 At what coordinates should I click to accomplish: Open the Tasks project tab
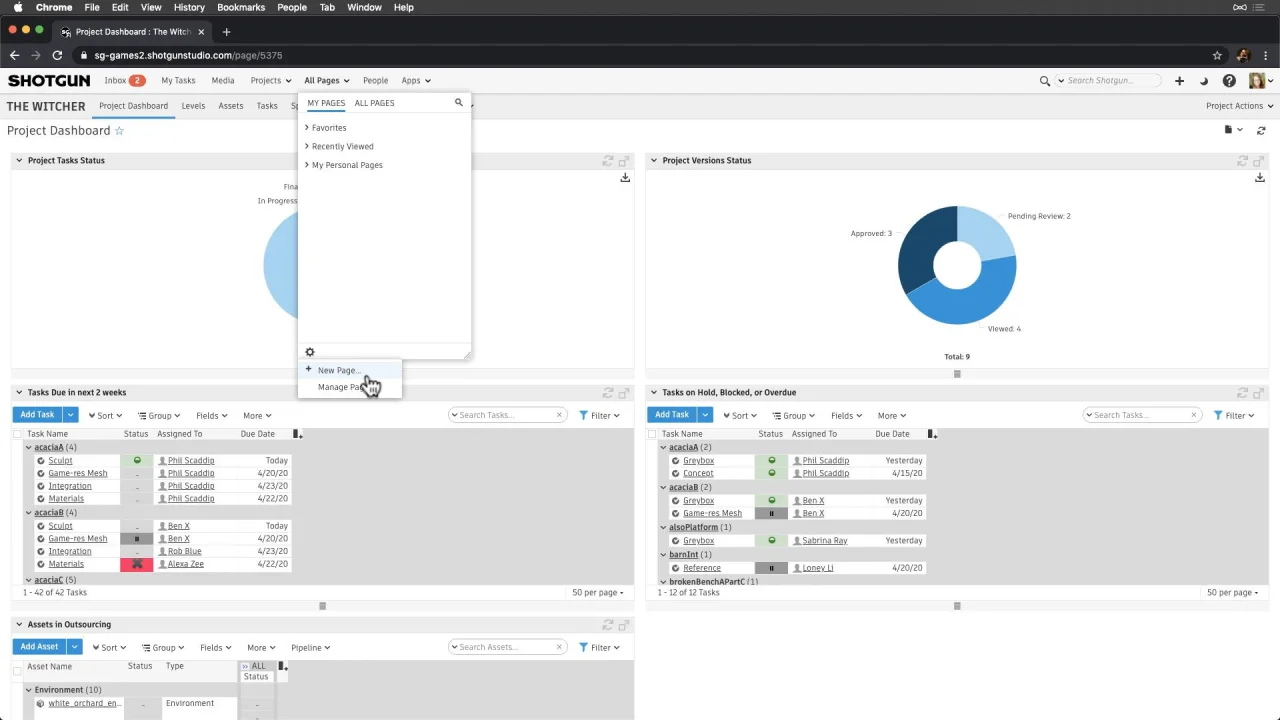tap(267, 106)
